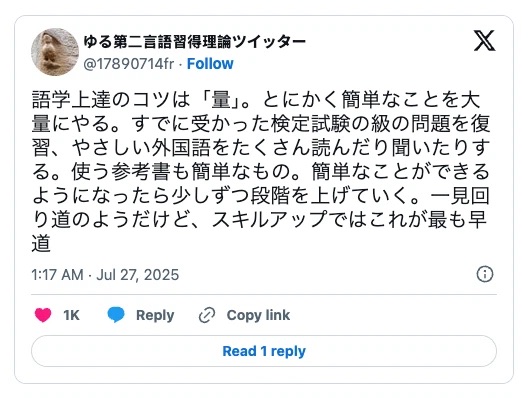
Task: Click the X logo icon
Action: [x=485, y=41]
